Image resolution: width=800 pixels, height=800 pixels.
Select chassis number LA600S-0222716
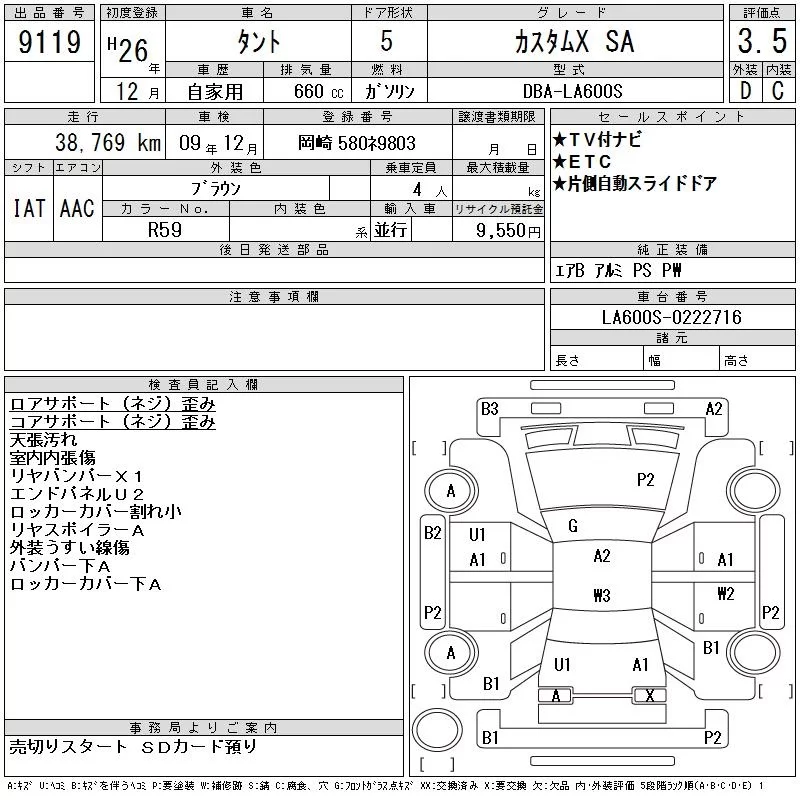pyautogui.click(x=671, y=317)
